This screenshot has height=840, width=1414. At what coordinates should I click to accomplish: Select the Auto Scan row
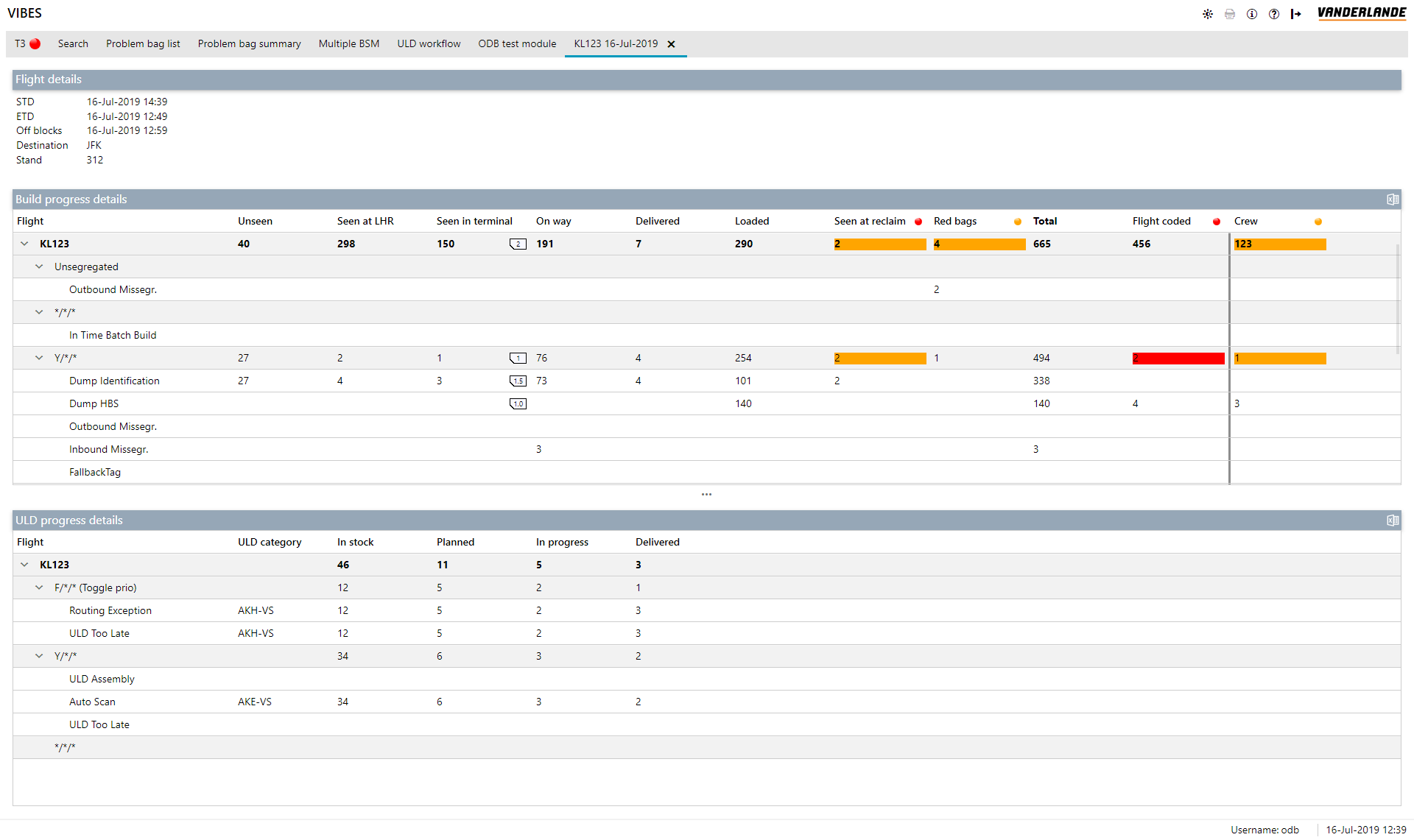(707, 702)
